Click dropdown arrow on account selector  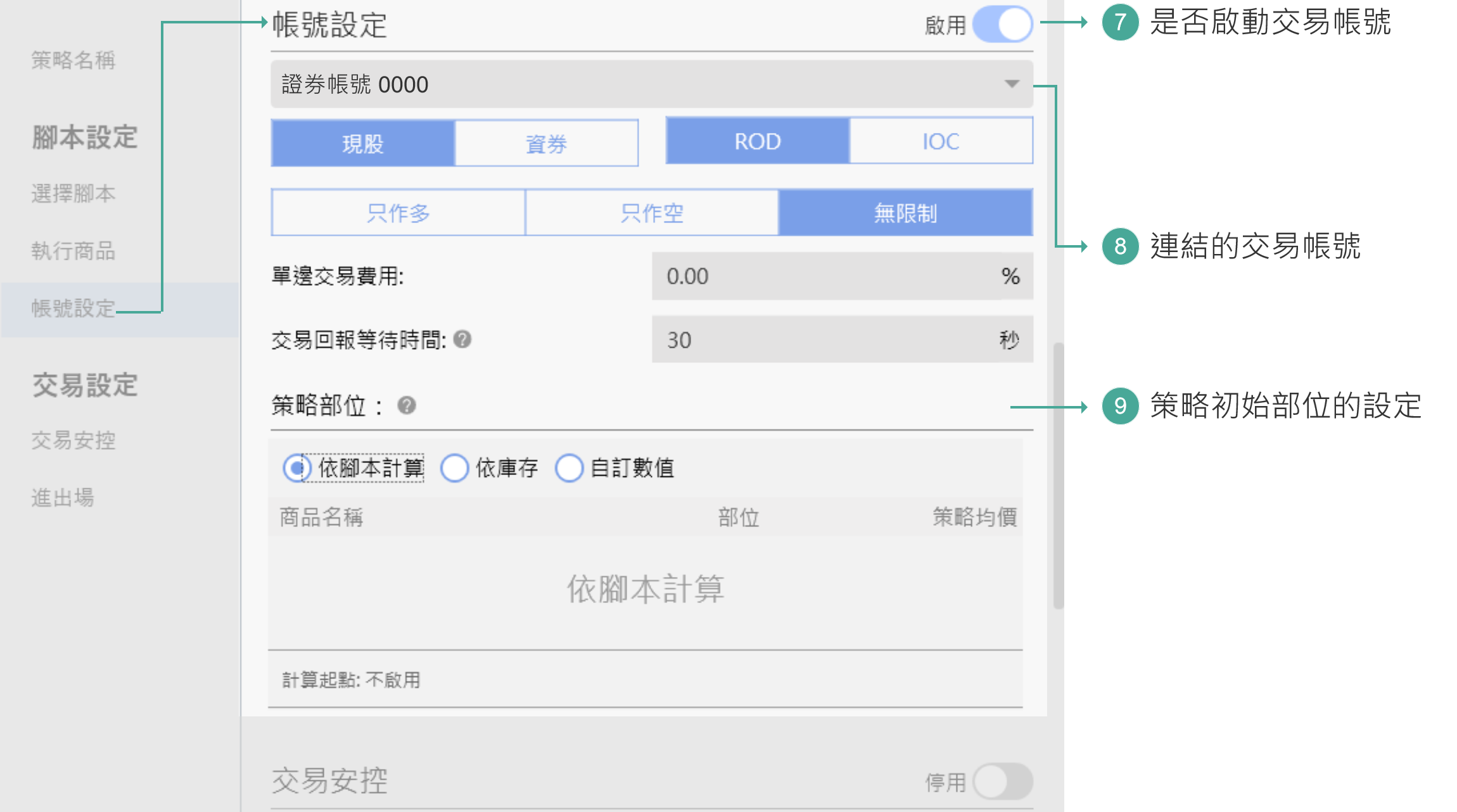(x=1012, y=84)
